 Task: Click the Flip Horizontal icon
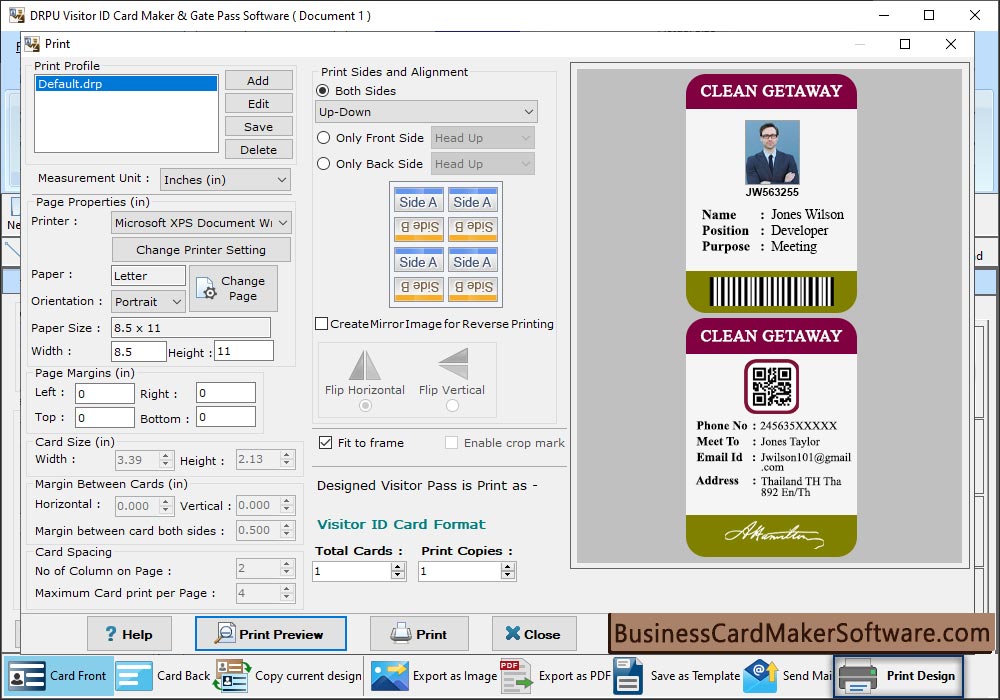(364, 365)
